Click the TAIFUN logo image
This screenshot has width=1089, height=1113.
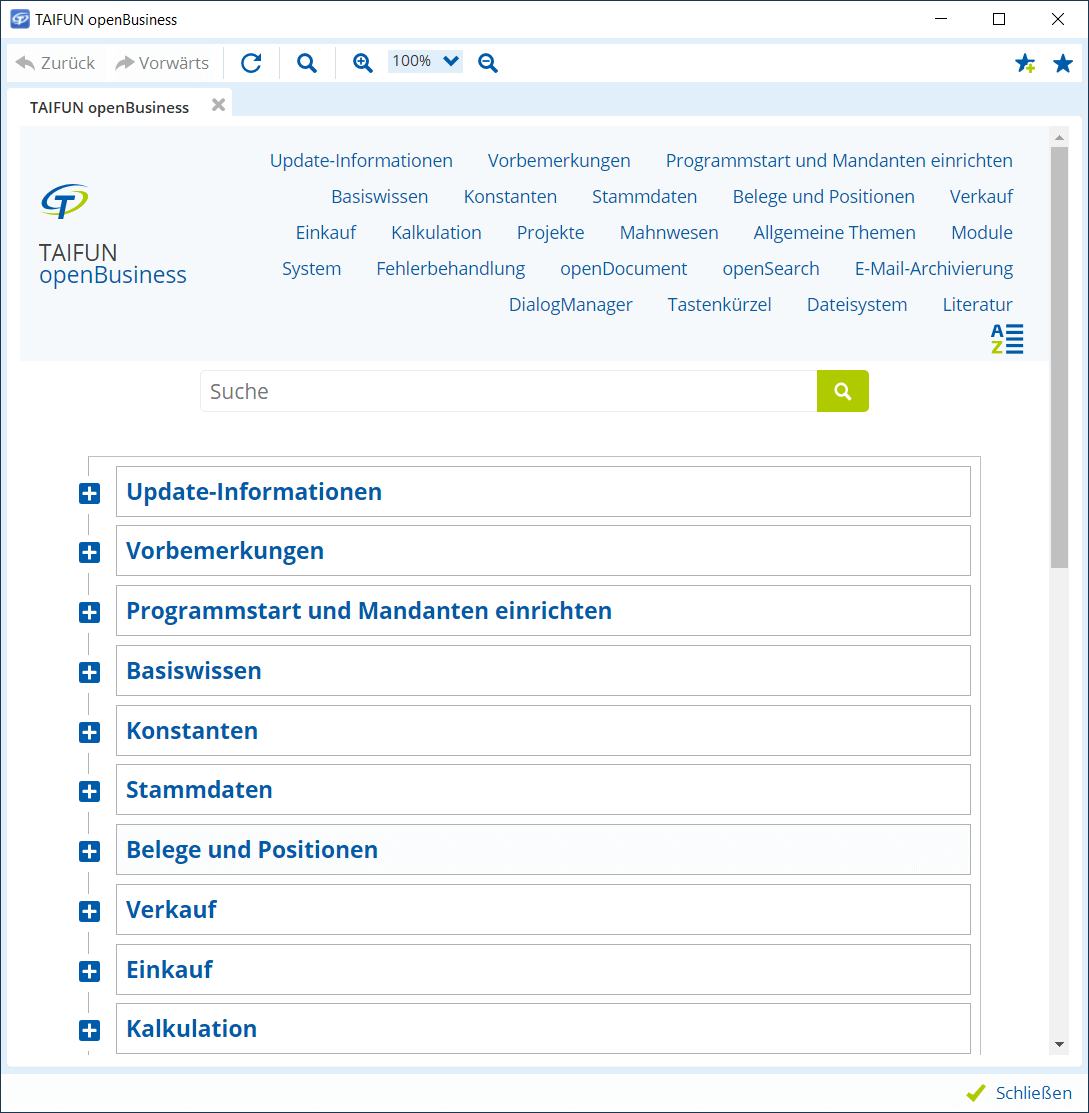[x=65, y=201]
